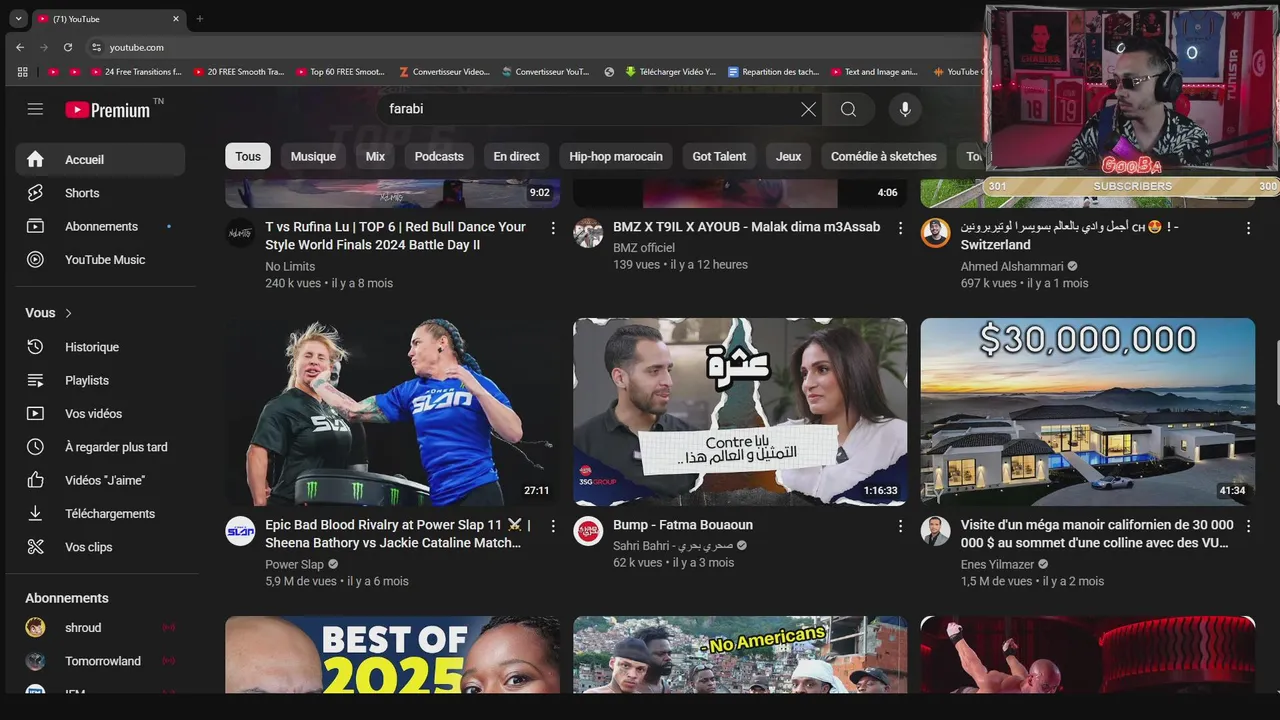Open YouTube Music in sidebar
The width and height of the screenshot is (1280, 720).
tap(100, 259)
